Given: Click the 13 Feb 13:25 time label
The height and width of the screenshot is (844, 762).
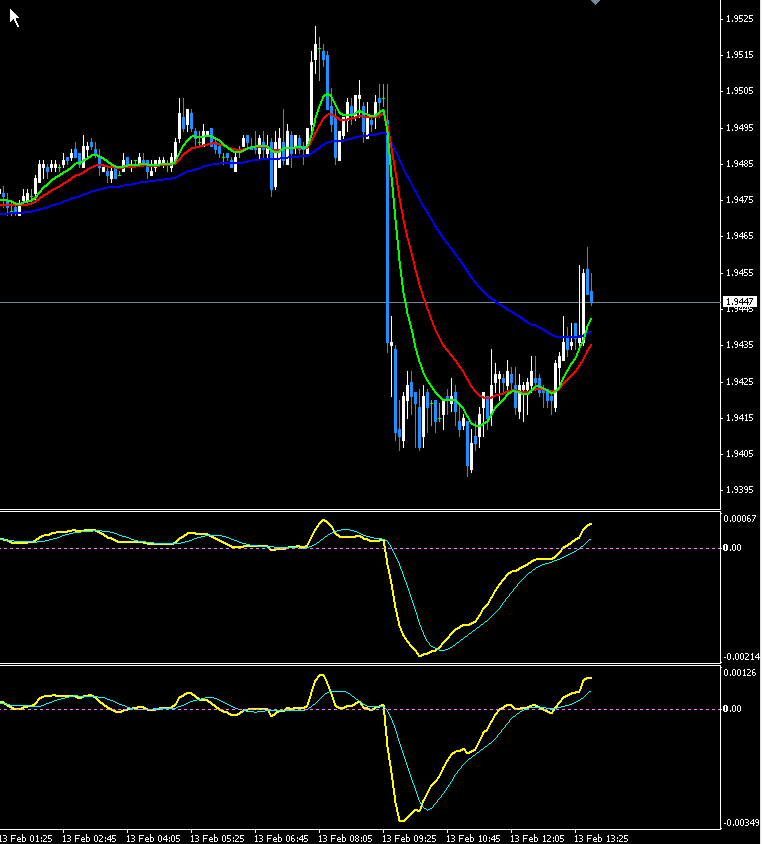Looking at the screenshot, I should [x=601, y=837].
